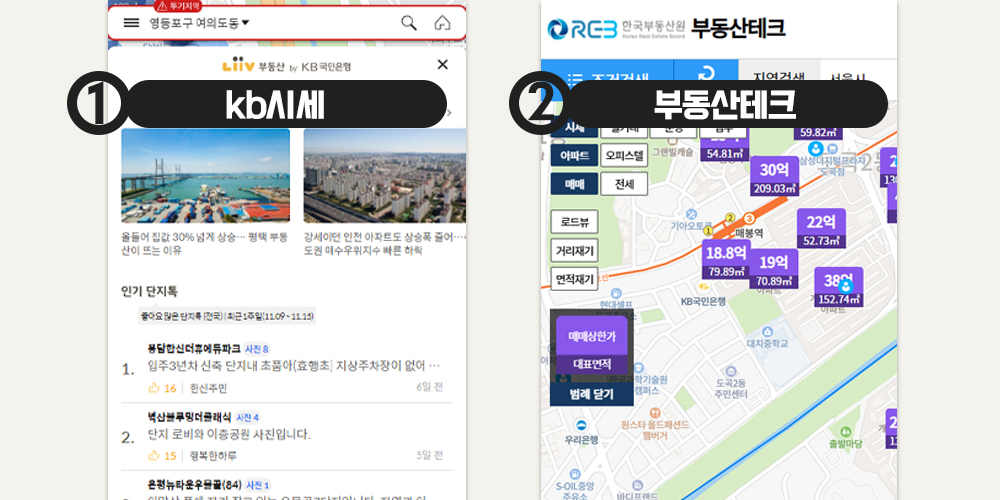Open the hamburger menu in KB app
Screen dimensions: 1000x500
tap(131, 23)
